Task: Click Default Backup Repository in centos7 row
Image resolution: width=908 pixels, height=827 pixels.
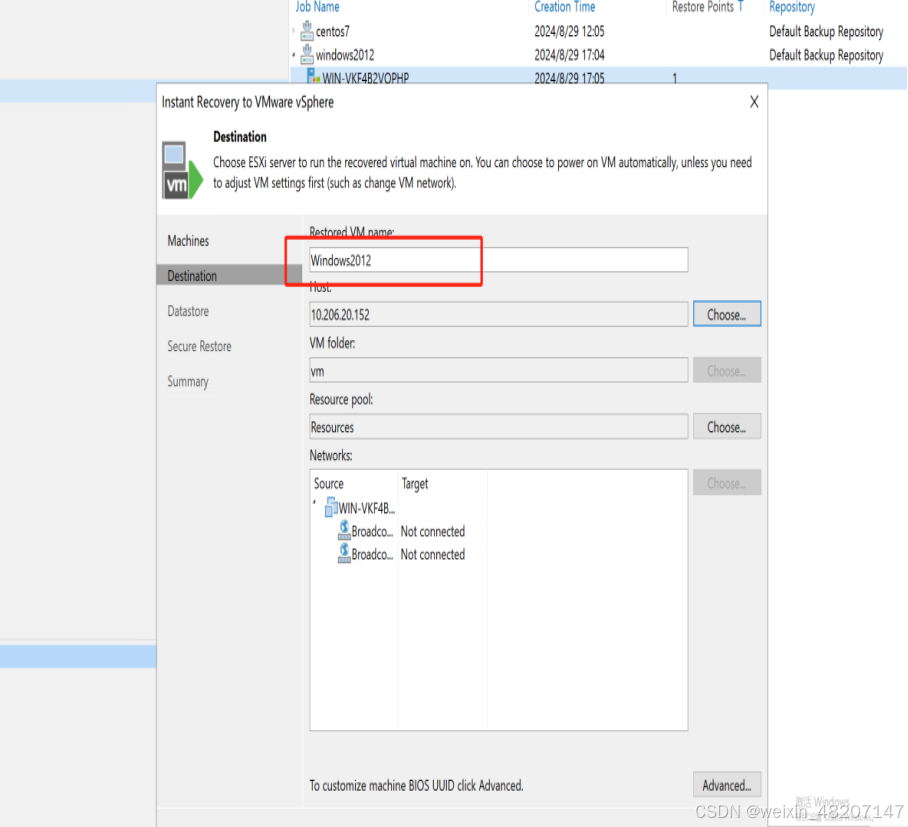Action: [x=826, y=31]
